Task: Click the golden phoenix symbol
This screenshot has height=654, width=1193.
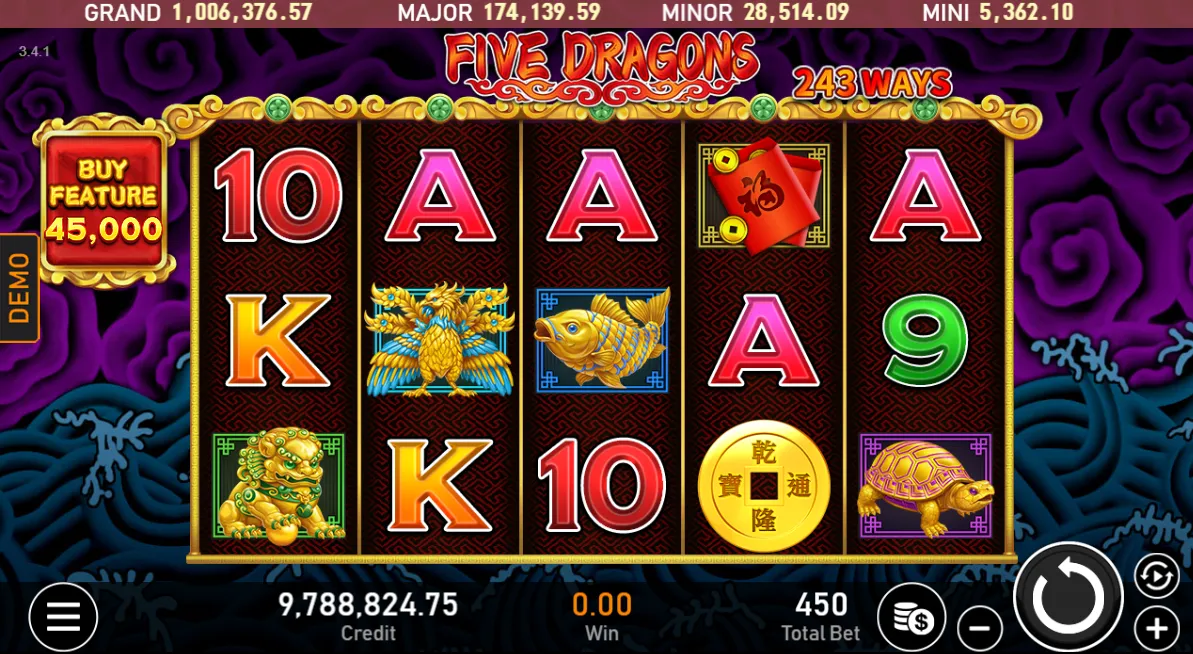Action: pyautogui.click(x=440, y=340)
